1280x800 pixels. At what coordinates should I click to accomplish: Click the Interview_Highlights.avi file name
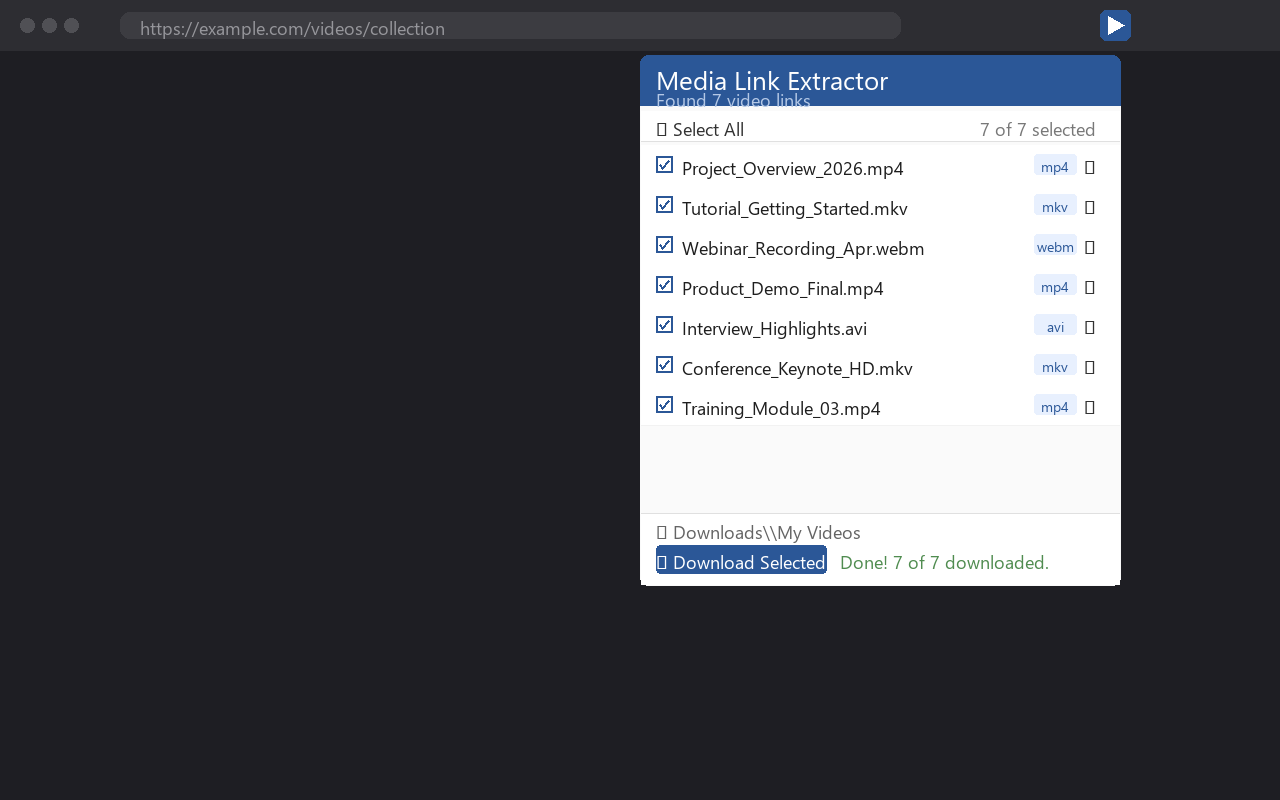point(774,328)
